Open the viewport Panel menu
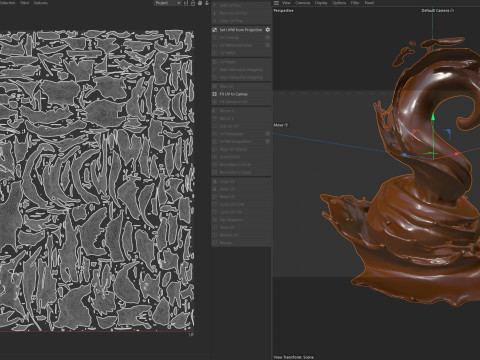The width and height of the screenshot is (480, 360). pyautogui.click(x=369, y=3)
